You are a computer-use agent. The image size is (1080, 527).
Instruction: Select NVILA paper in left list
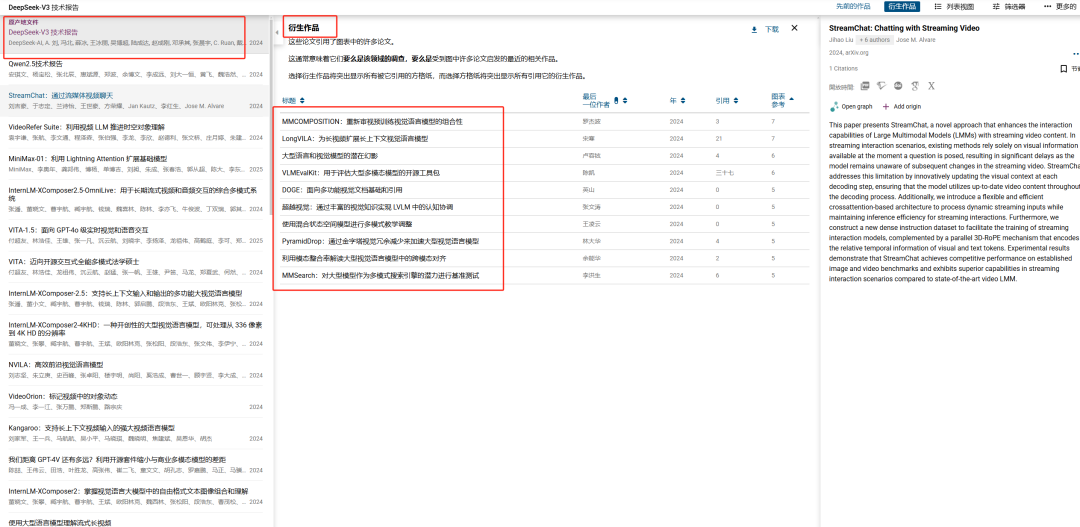[x=135, y=370]
